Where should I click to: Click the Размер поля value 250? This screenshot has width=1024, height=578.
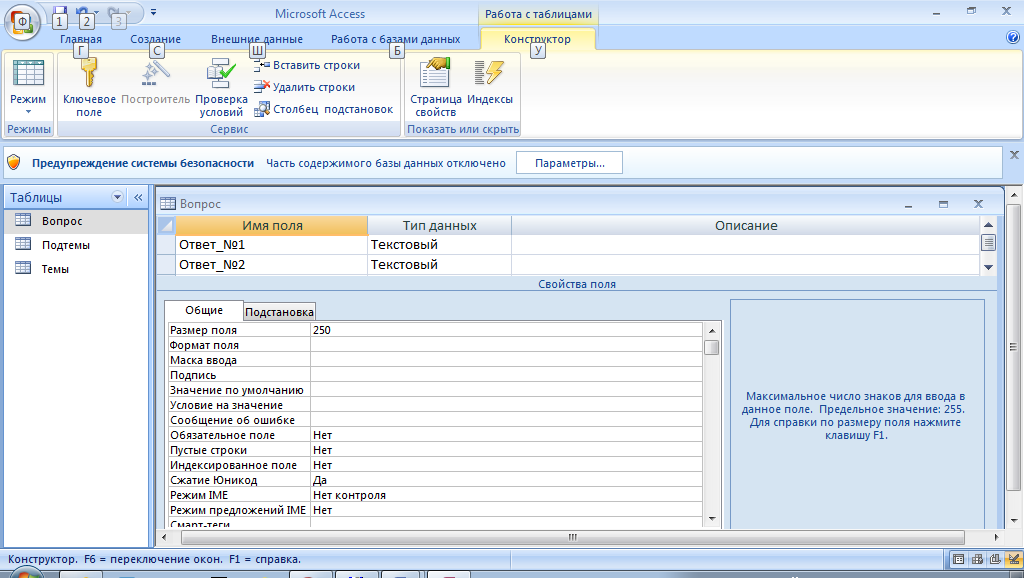(506, 330)
